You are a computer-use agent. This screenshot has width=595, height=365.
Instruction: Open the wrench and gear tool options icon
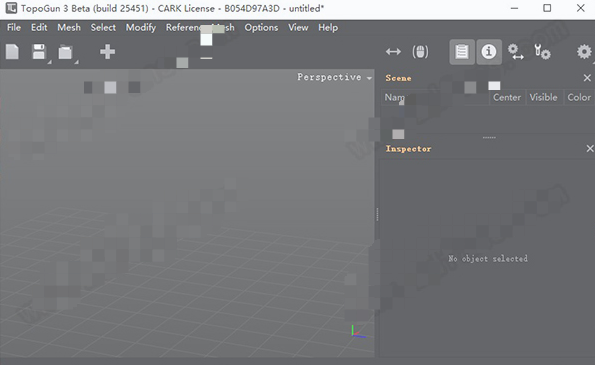542,52
